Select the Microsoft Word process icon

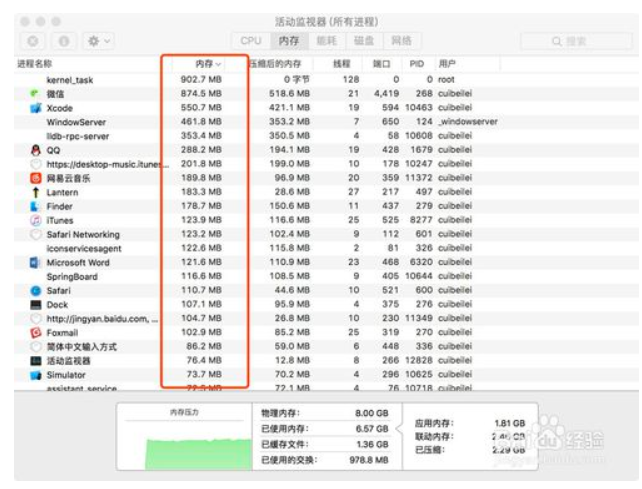click(x=35, y=263)
